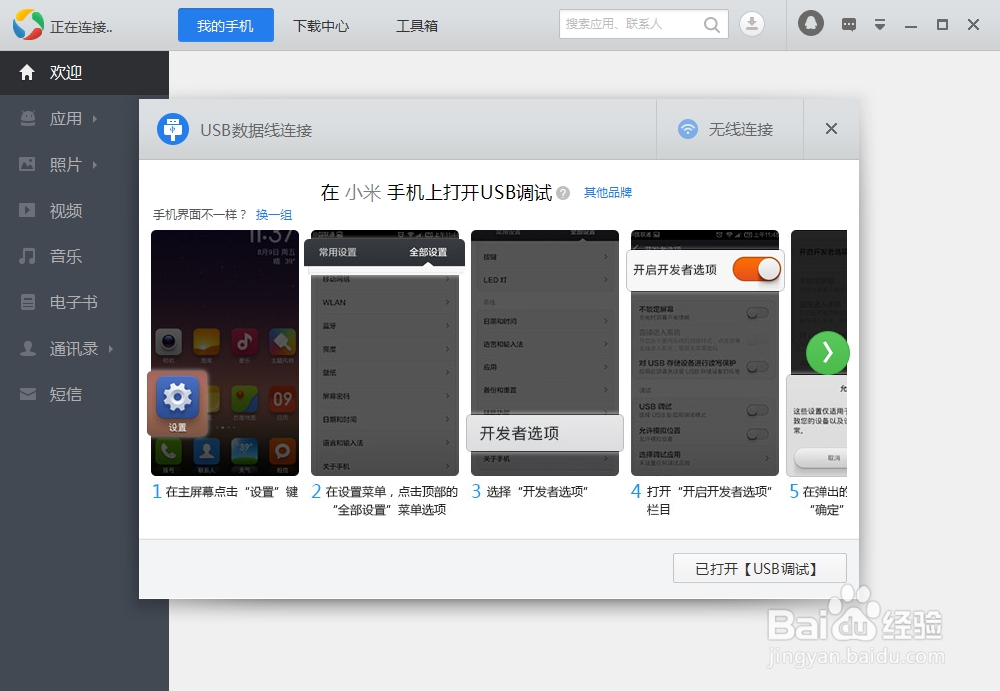
Task: Click the 照片 picture icon
Action: tap(27, 164)
